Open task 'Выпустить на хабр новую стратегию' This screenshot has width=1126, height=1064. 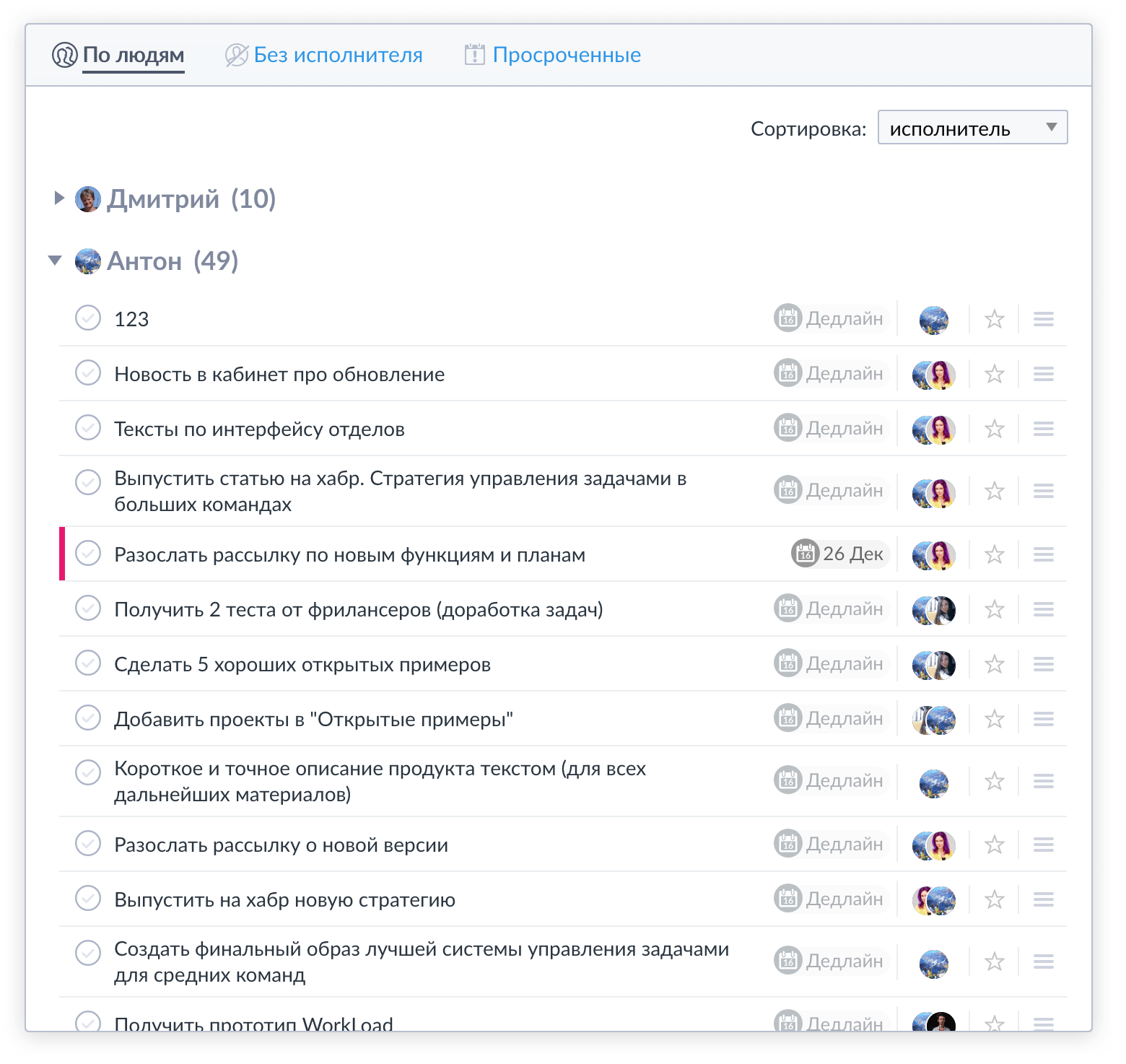pos(284,899)
